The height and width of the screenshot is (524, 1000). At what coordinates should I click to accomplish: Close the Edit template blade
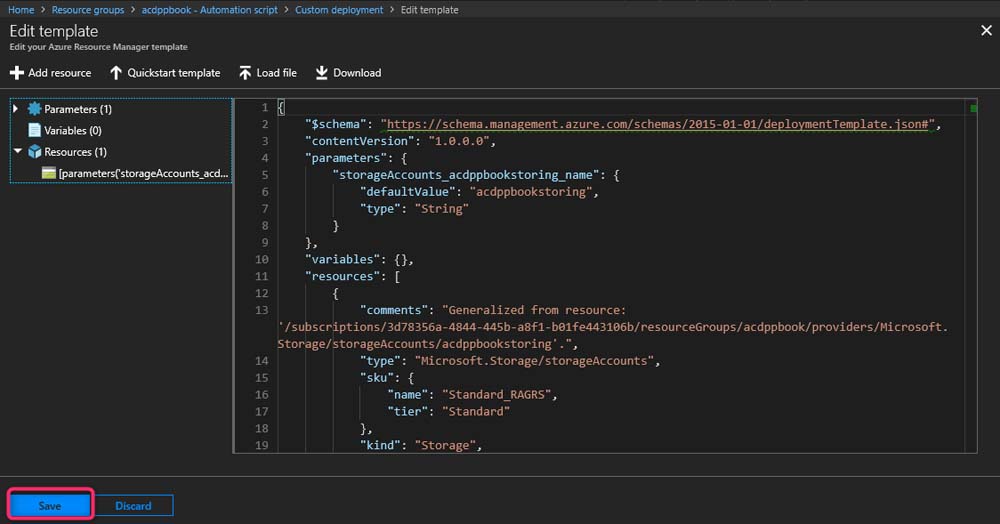(x=985, y=31)
